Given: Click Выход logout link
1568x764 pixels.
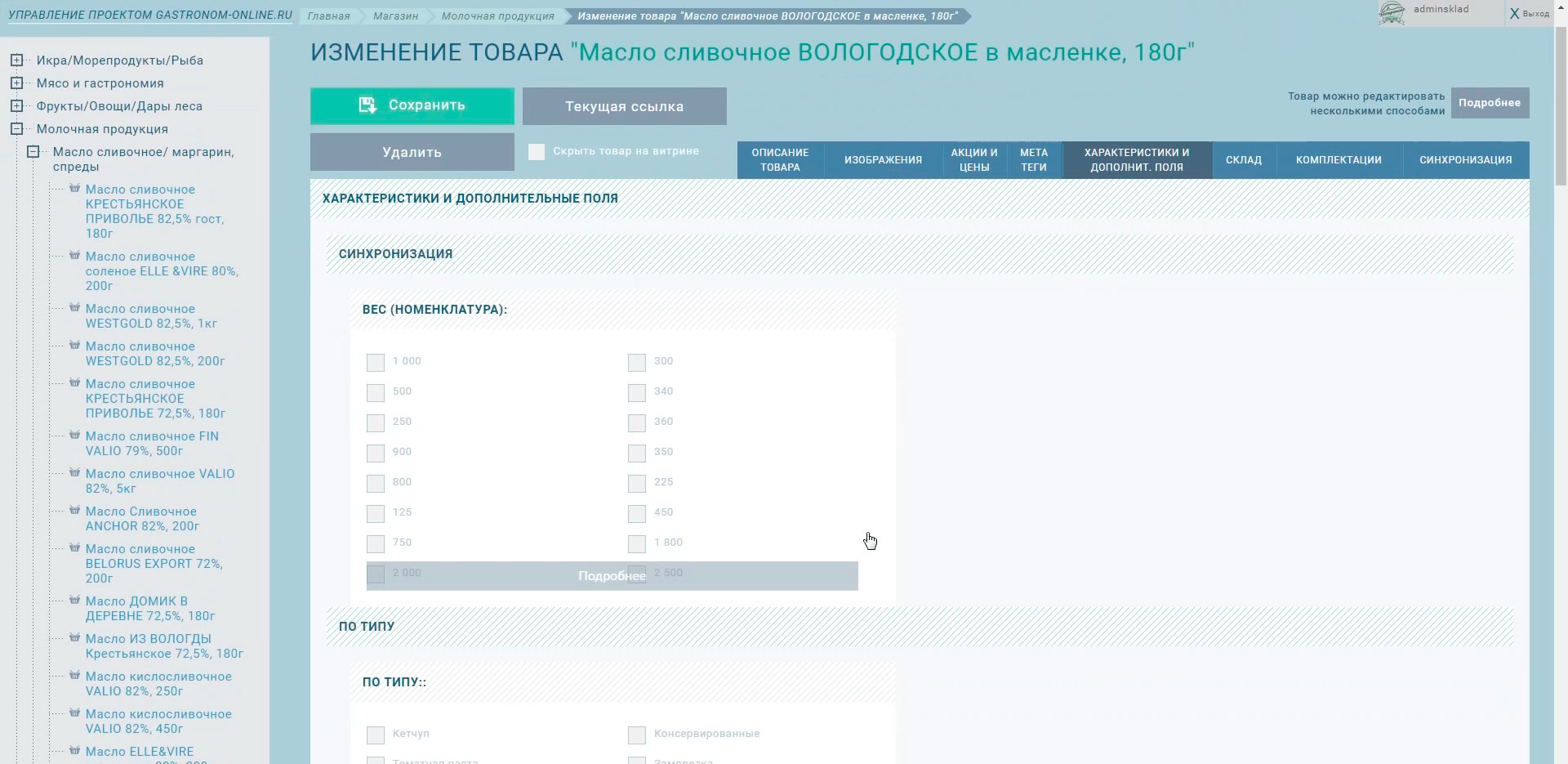Looking at the screenshot, I should [1530, 14].
